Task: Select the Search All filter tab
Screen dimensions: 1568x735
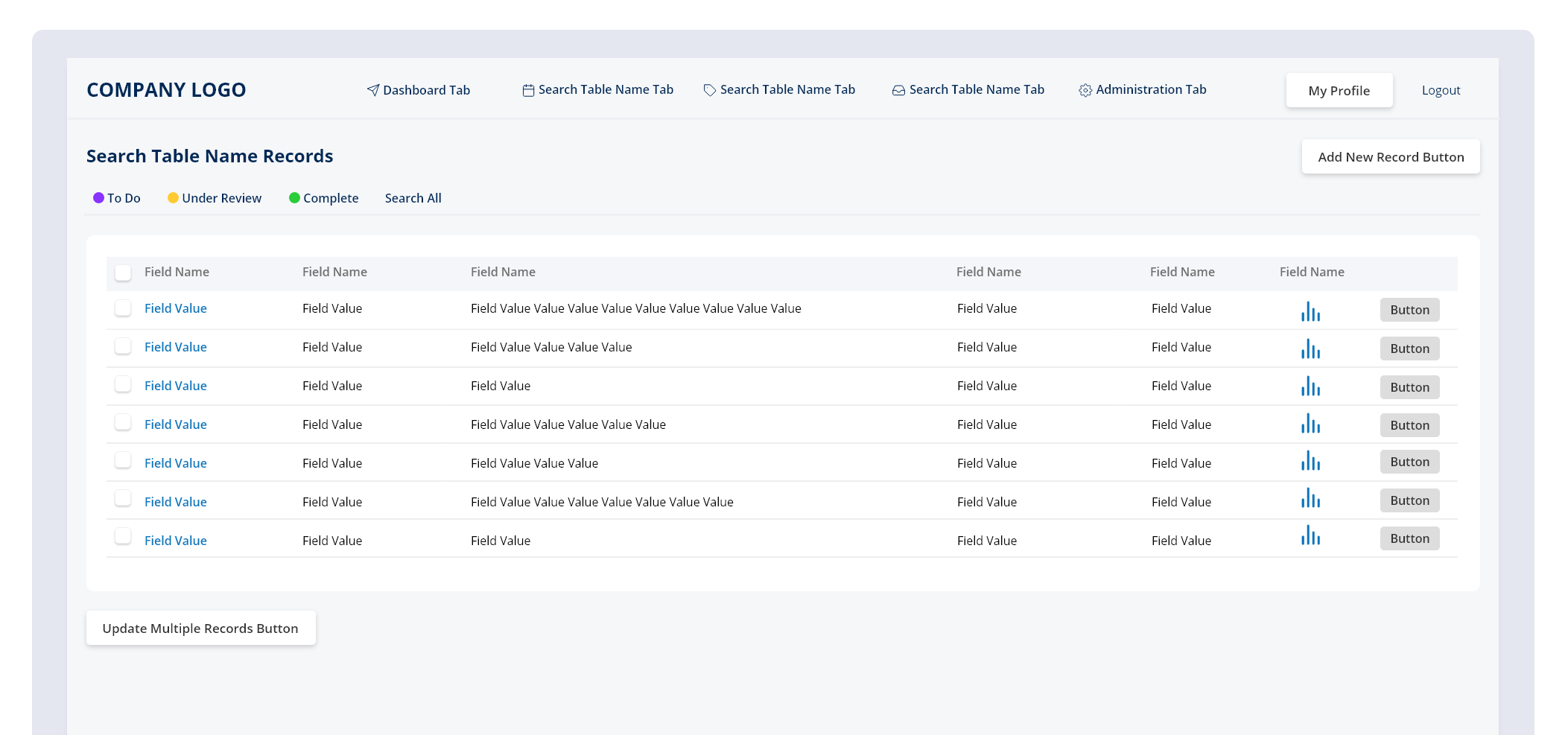Action: point(413,198)
